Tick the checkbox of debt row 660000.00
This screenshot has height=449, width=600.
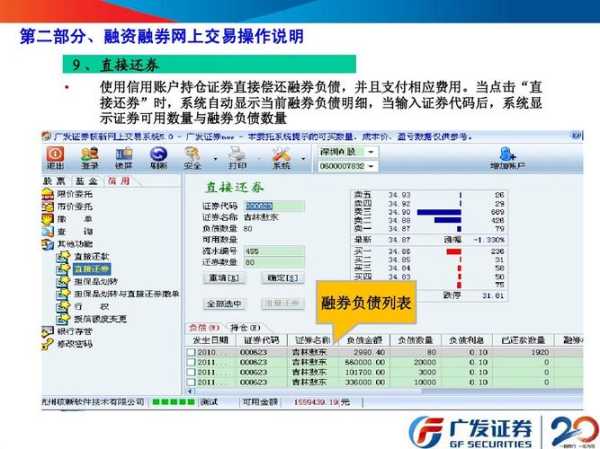point(191,362)
